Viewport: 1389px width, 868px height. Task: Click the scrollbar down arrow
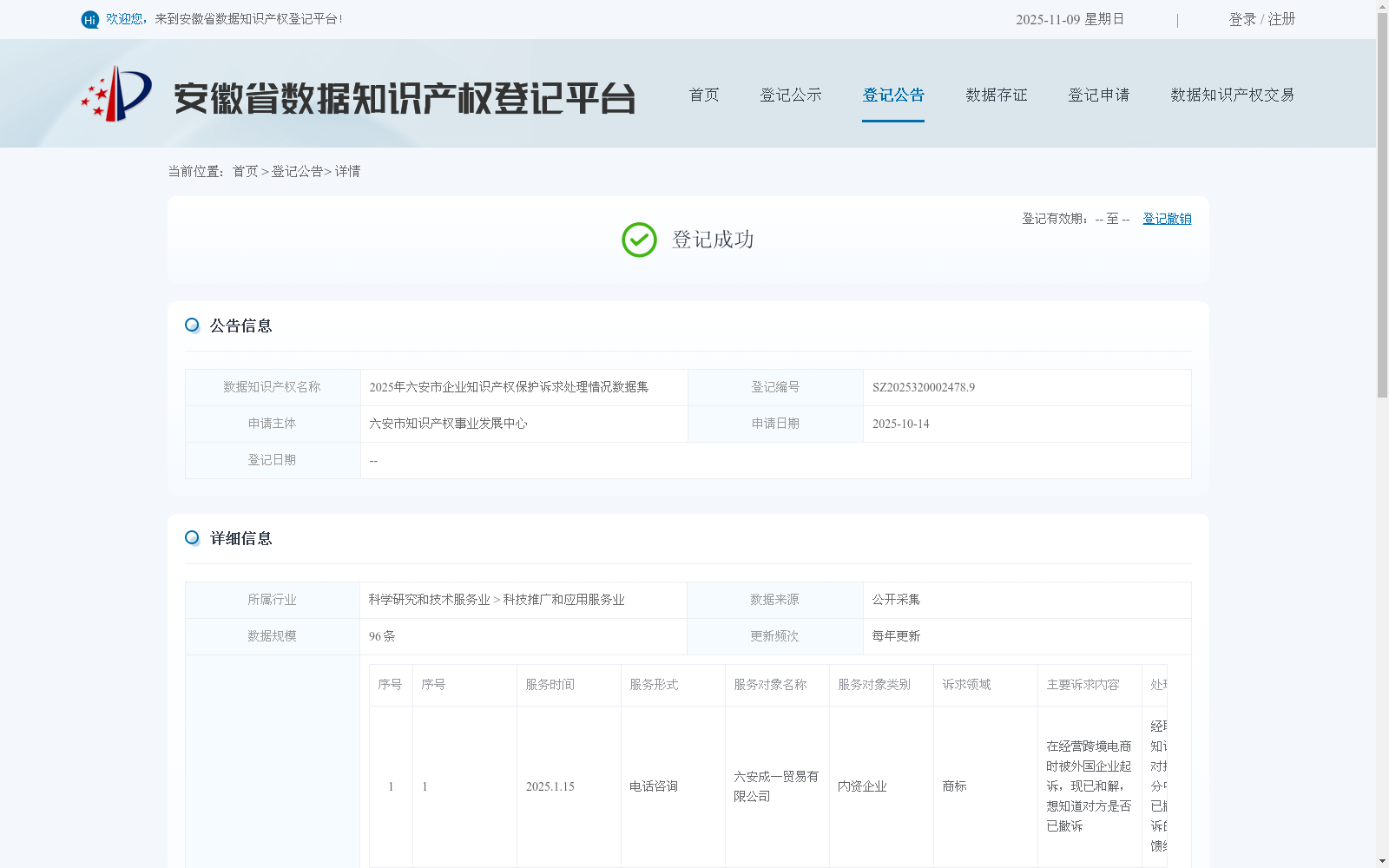1382,861
